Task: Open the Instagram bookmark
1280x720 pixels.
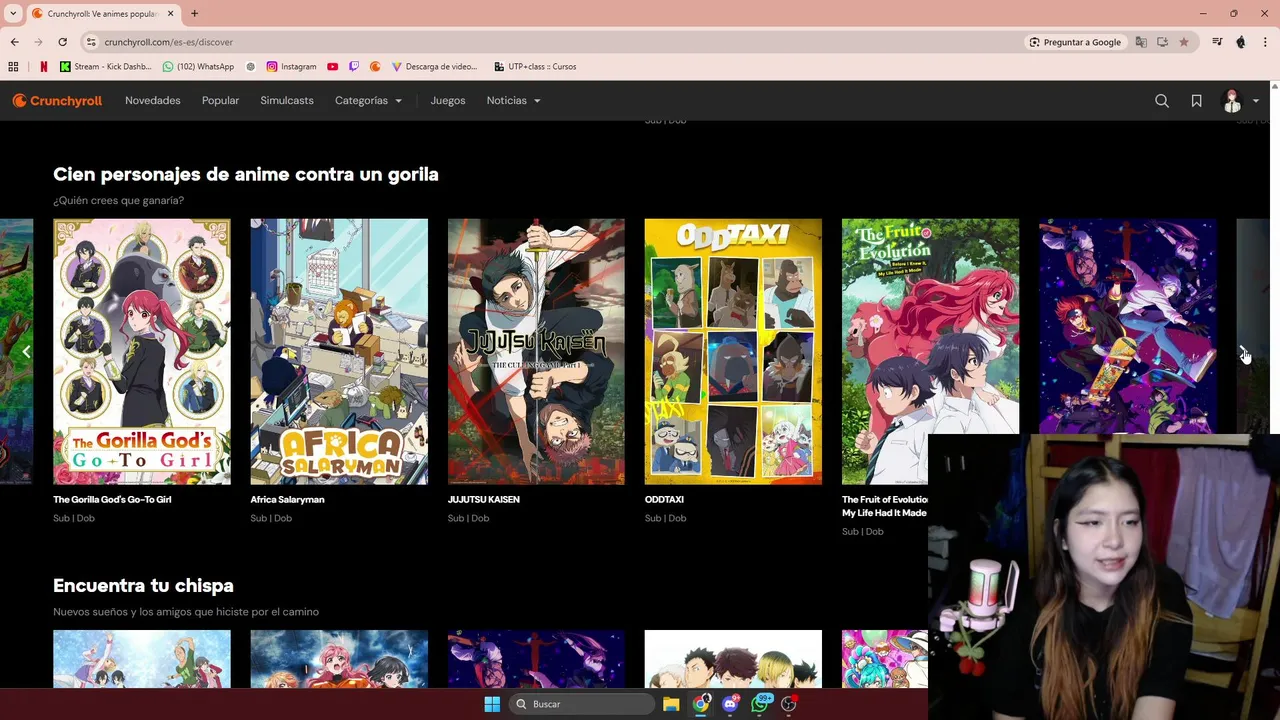Action: pos(291,66)
